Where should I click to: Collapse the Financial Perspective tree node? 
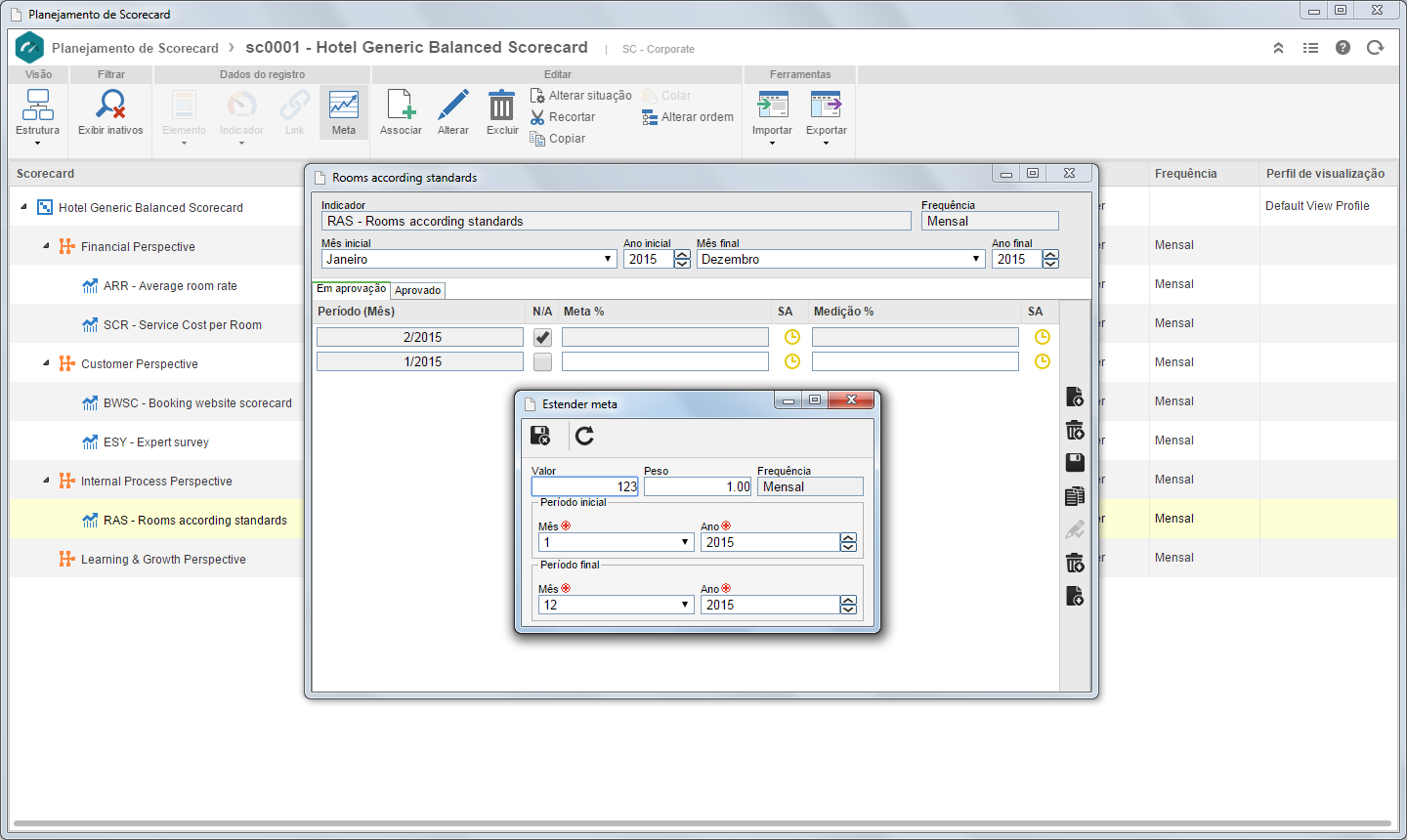pos(46,246)
